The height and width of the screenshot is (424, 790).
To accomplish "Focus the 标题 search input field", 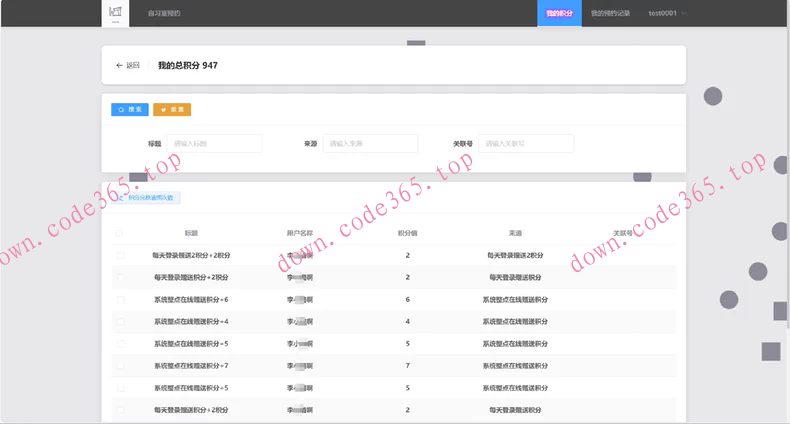I will point(214,144).
